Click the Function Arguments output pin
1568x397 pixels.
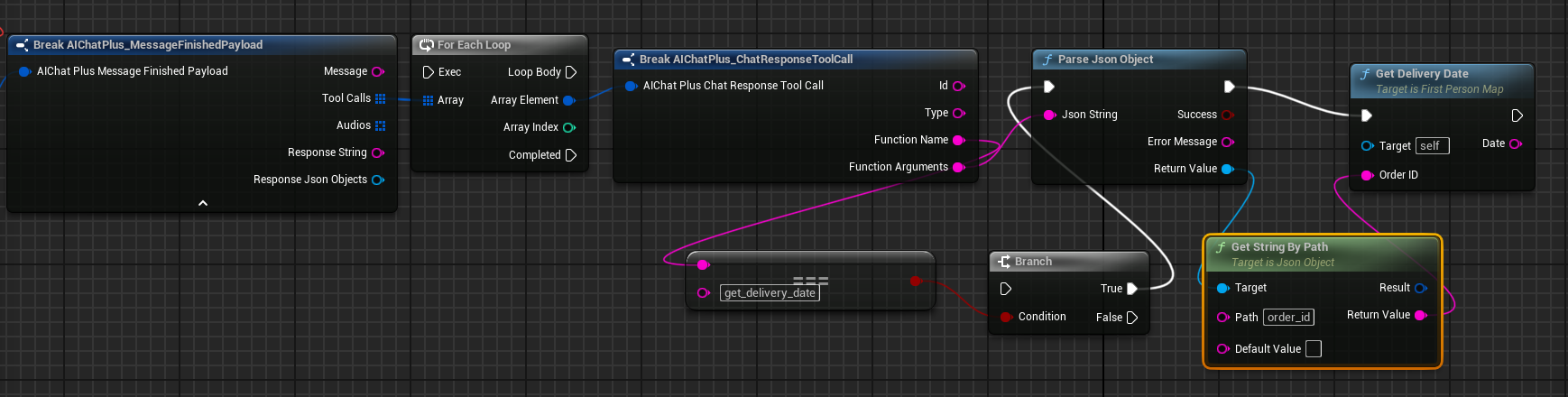pyautogui.click(x=959, y=167)
